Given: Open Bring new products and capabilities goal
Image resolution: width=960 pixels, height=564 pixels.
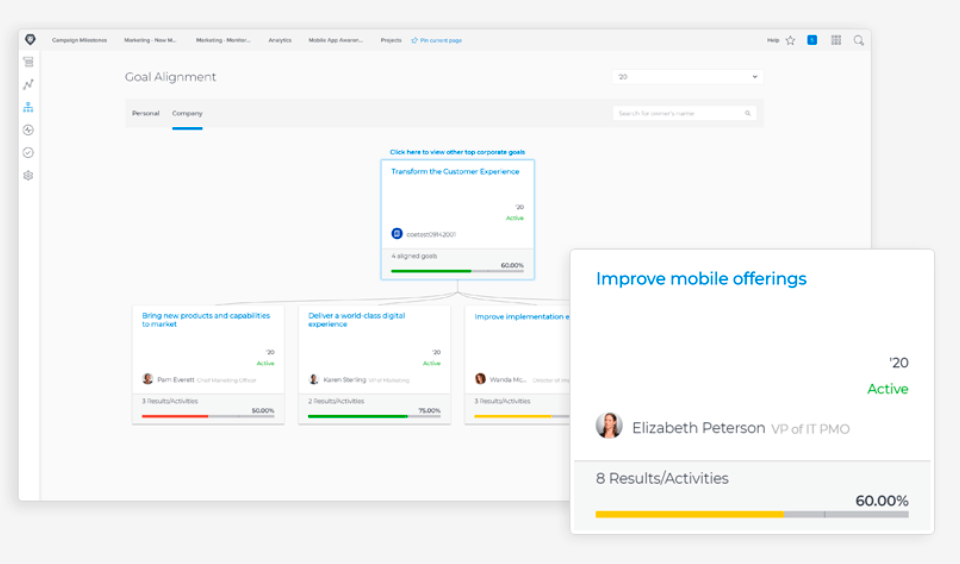Looking at the screenshot, I should (206, 320).
